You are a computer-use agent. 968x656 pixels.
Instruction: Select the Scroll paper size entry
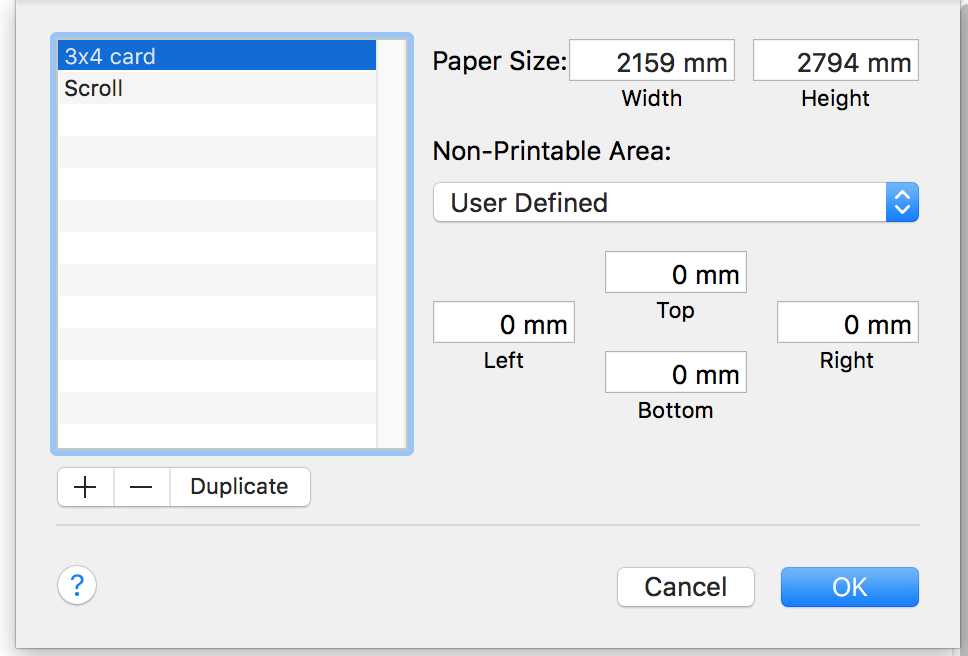216,88
